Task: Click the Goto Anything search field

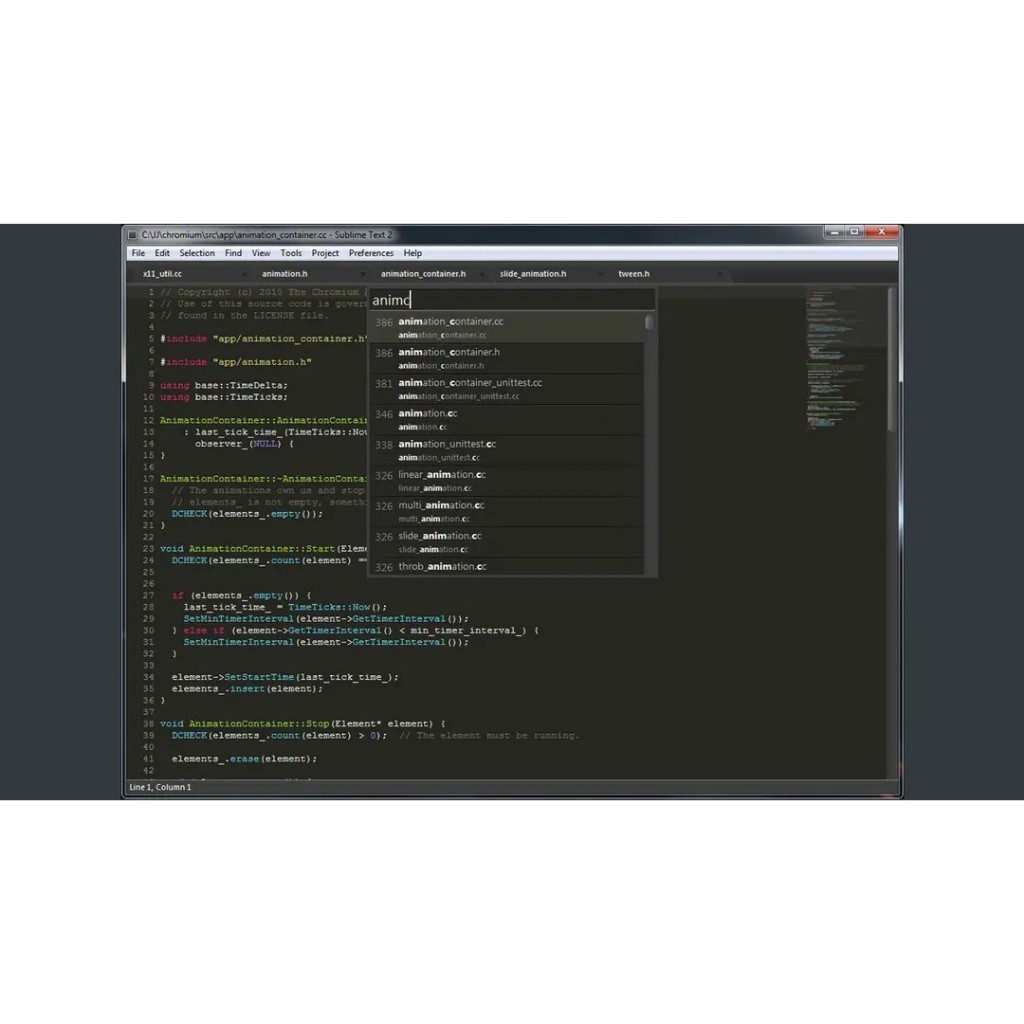Action: click(512, 299)
